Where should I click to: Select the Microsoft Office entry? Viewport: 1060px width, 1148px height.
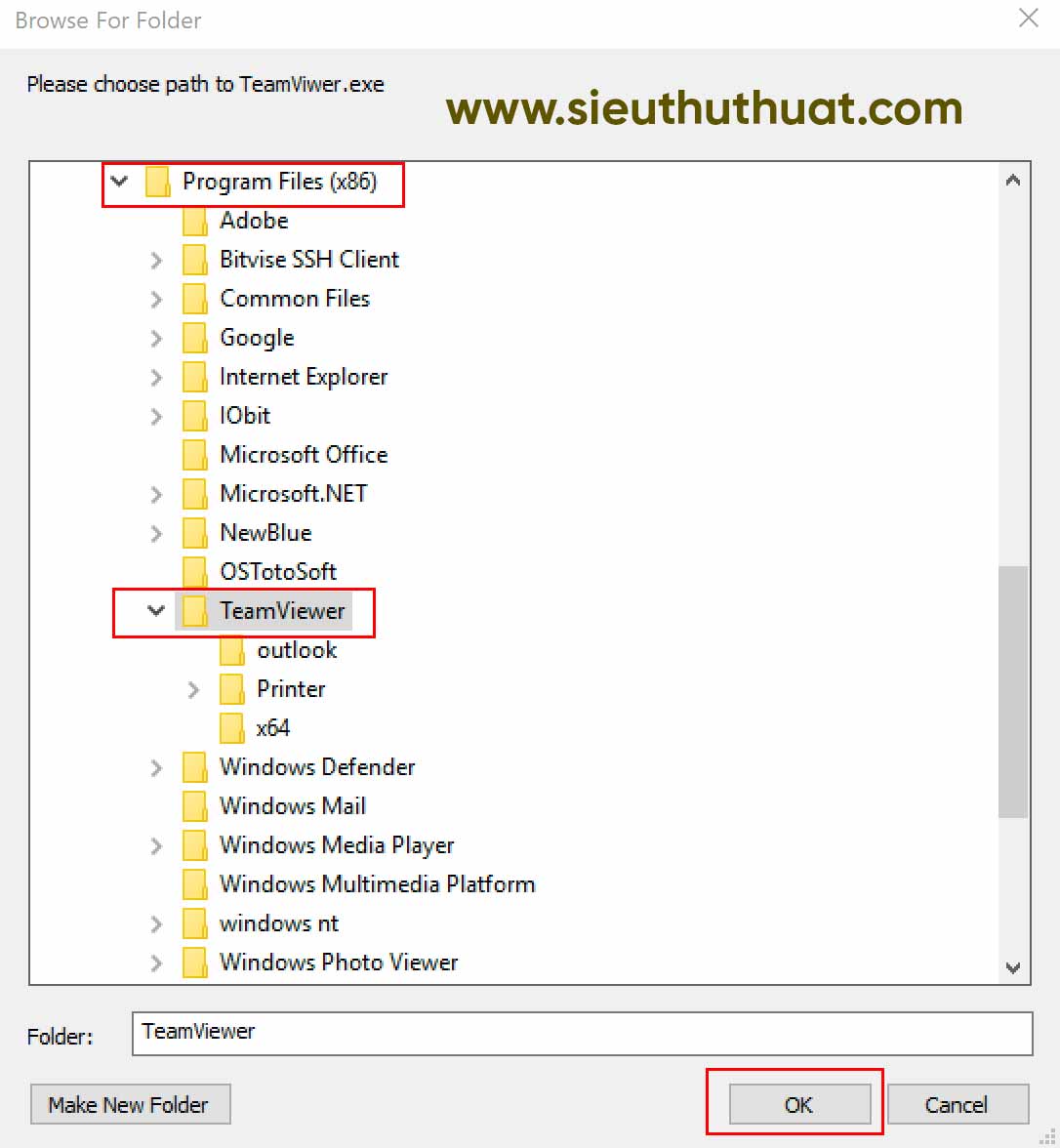click(x=304, y=455)
